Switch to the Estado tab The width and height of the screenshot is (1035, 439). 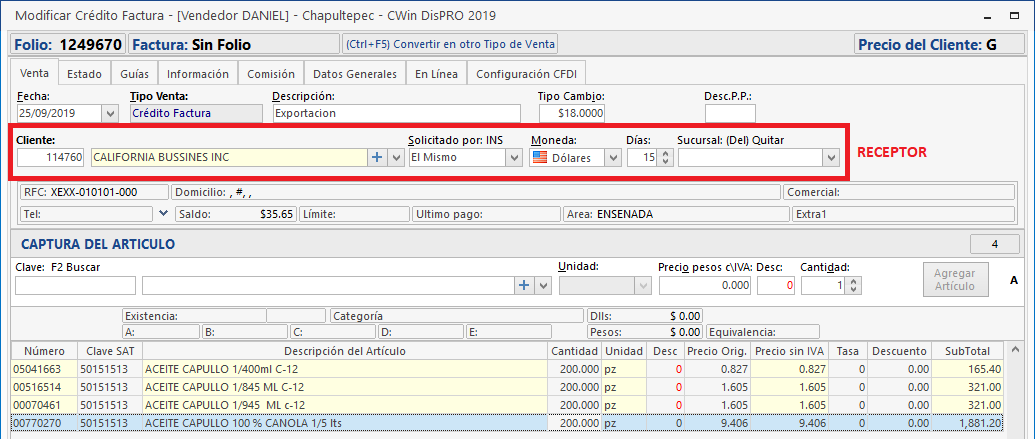(84, 74)
